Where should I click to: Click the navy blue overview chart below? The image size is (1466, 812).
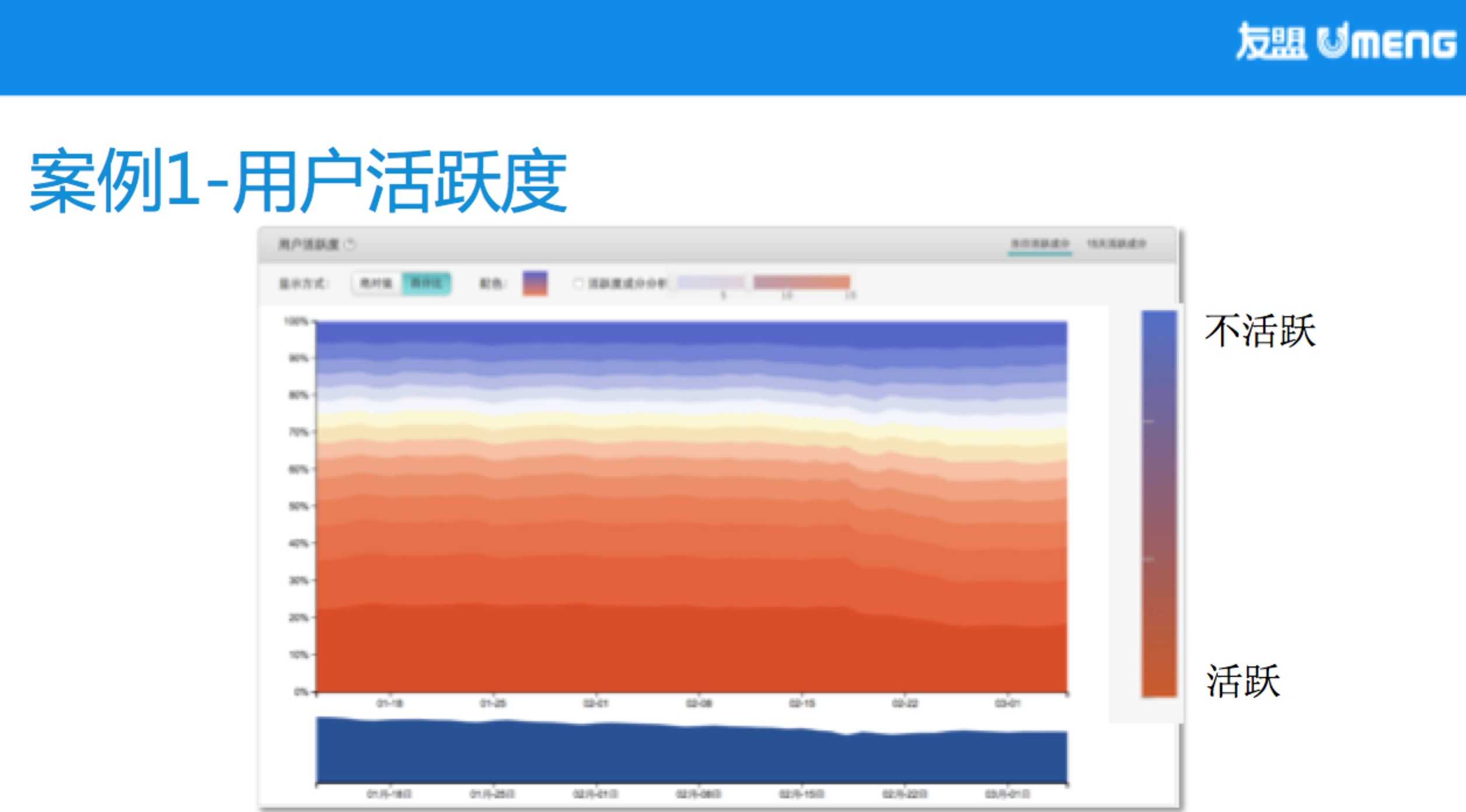[x=692, y=755]
